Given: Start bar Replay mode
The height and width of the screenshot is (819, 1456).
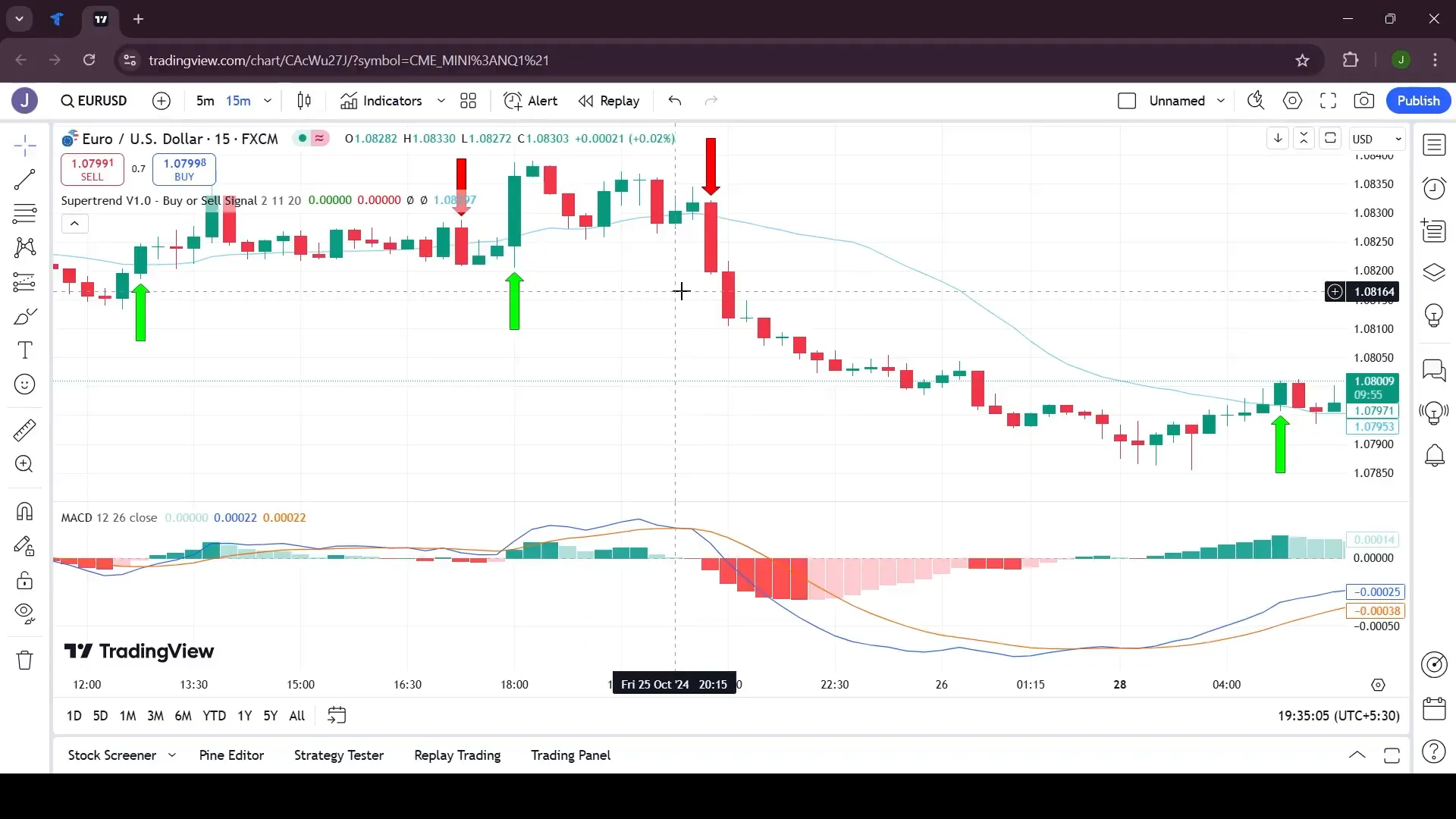Looking at the screenshot, I should tap(609, 101).
